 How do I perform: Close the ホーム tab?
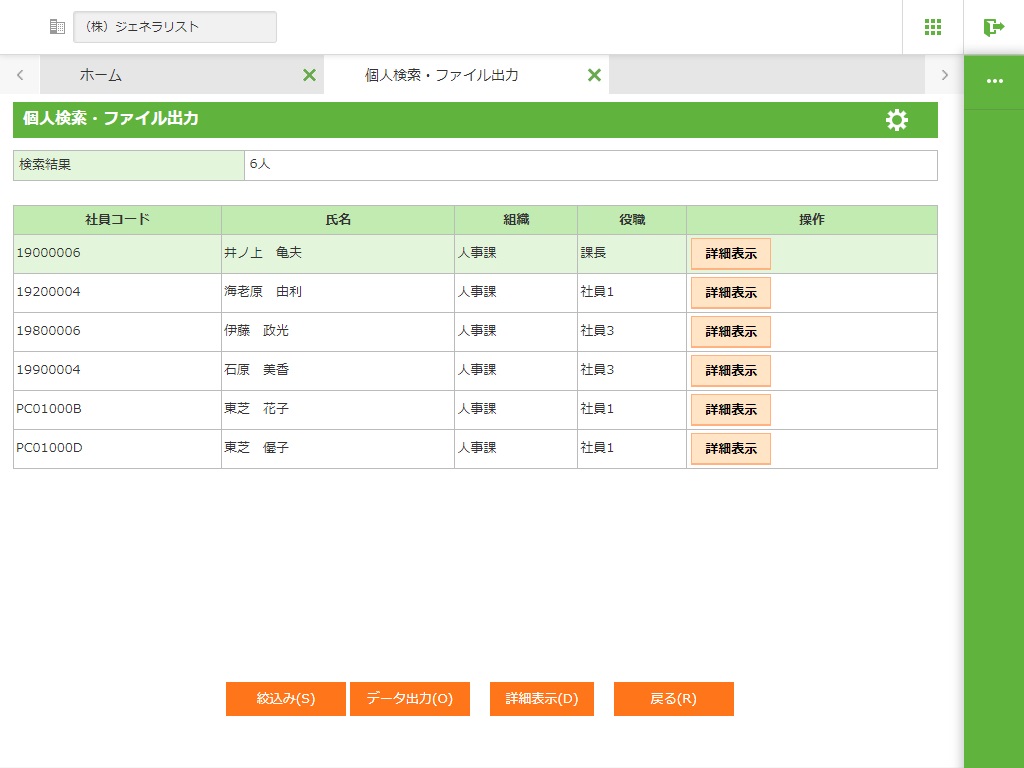[309, 75]
